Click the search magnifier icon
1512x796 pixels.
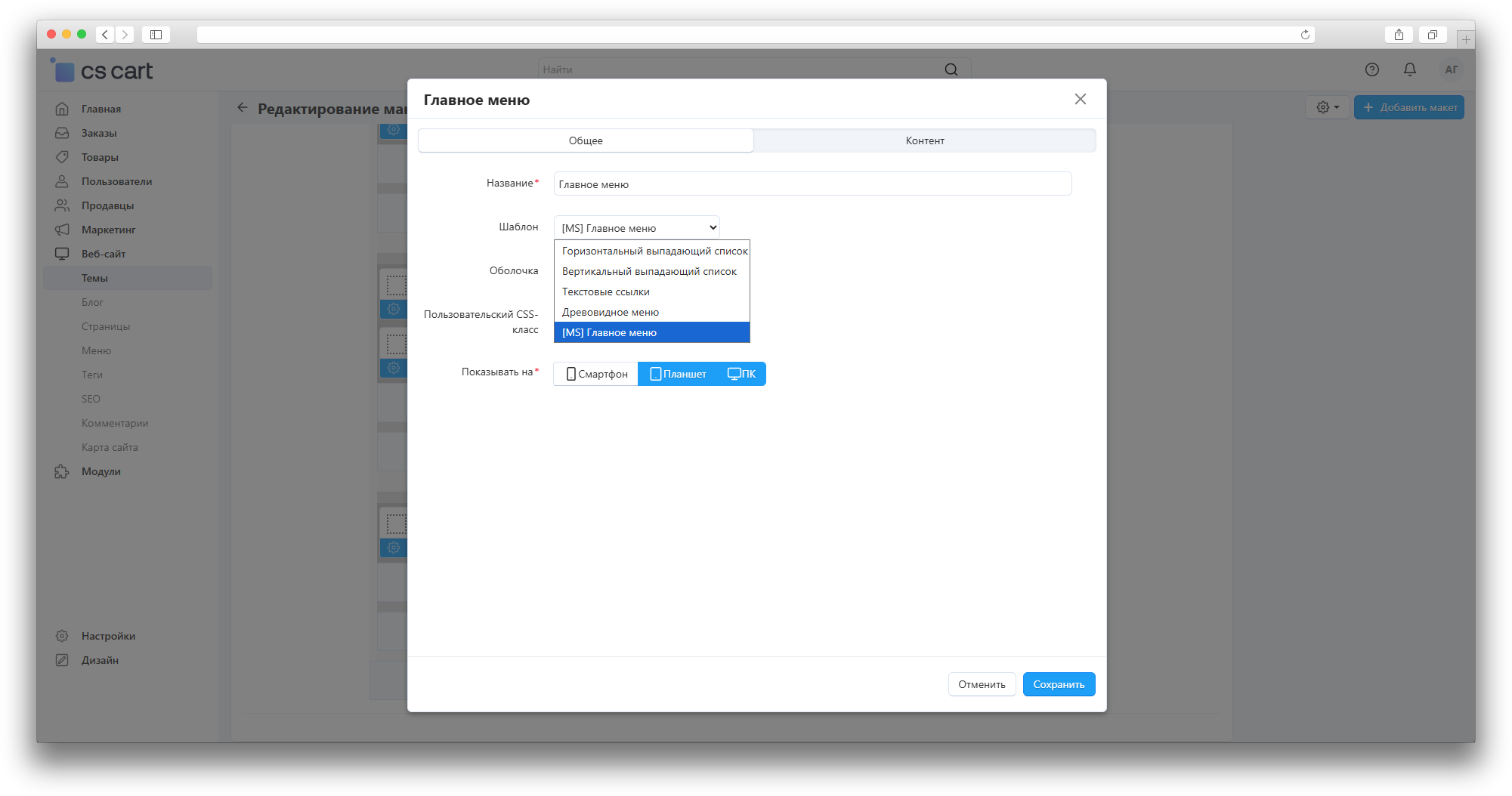pos(951,69)
